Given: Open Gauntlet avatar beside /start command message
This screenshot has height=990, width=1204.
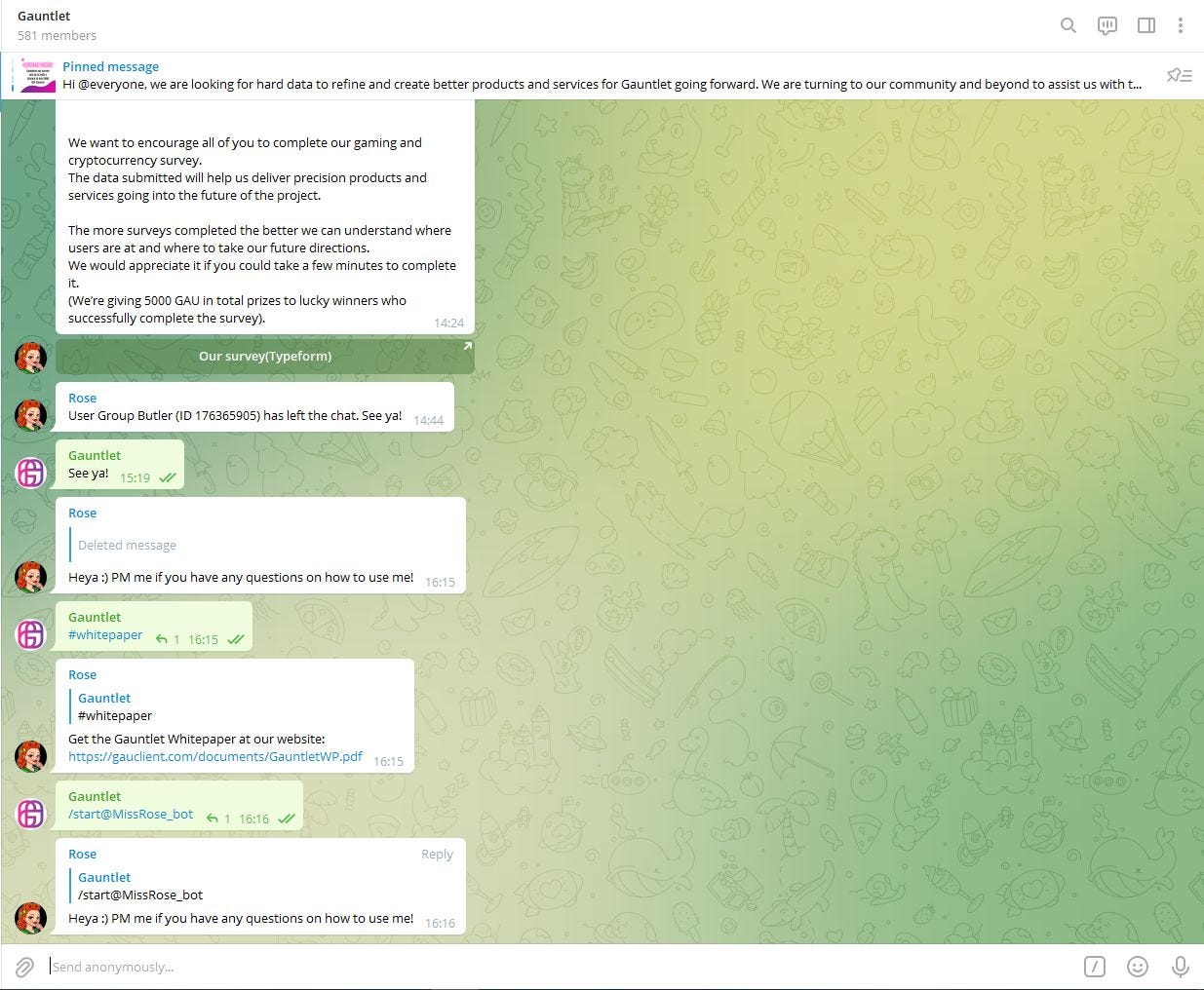Looking at the screenshot, I should [31, 814].
